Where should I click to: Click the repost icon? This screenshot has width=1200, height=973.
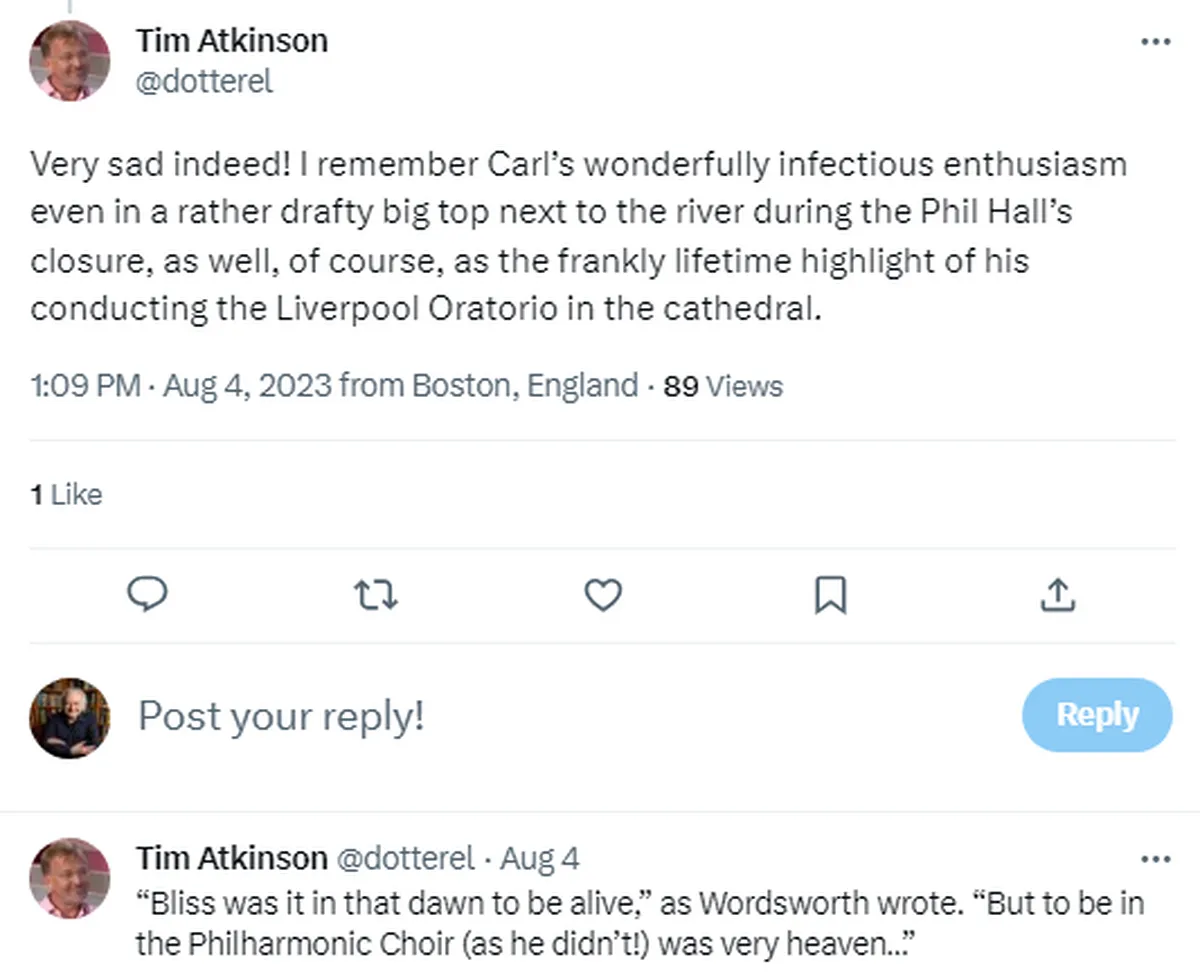point(376,594)
